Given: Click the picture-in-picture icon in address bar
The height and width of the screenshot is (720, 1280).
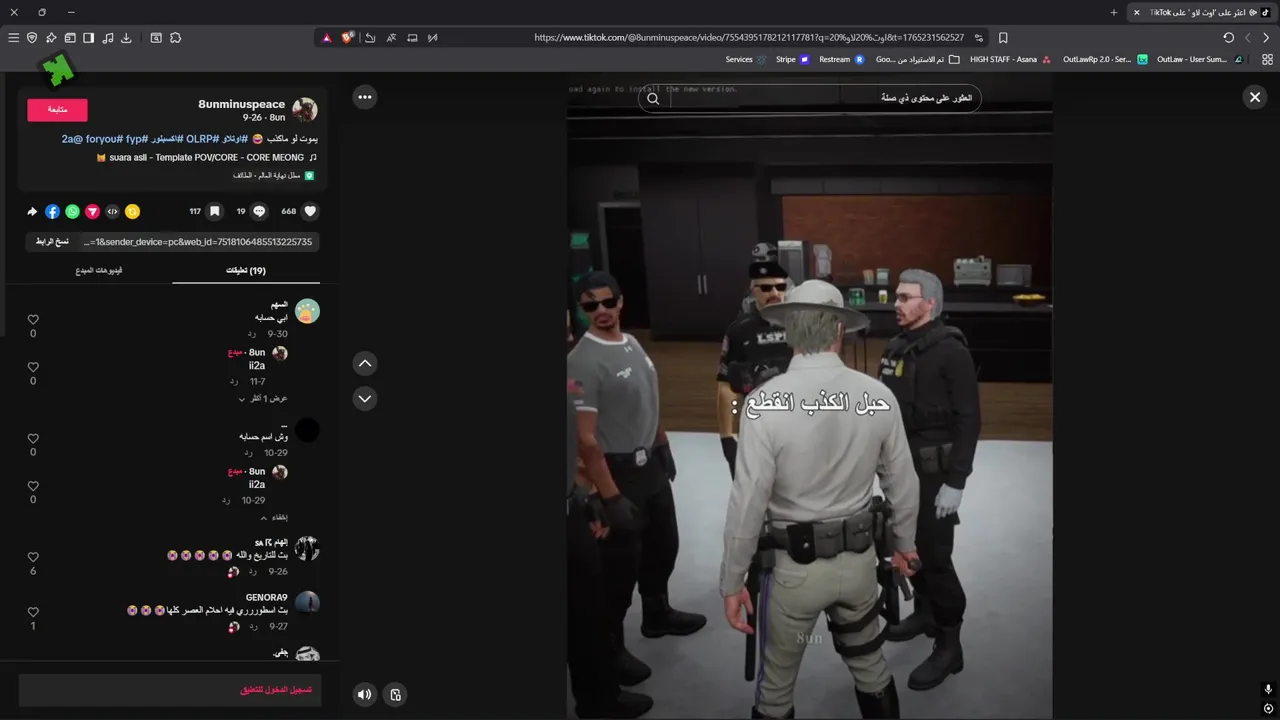Looking at the screenshot, I should (412, 38).
